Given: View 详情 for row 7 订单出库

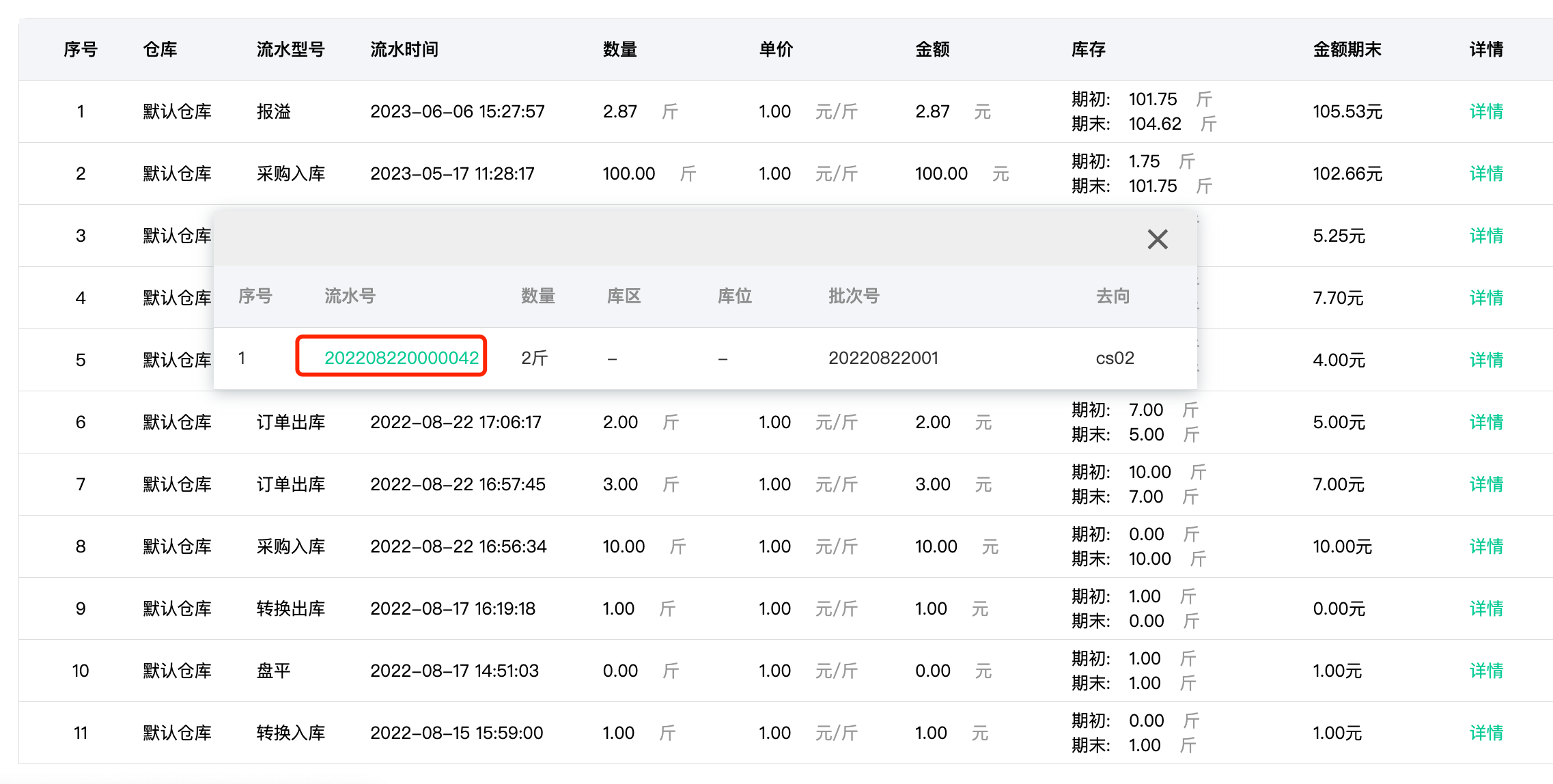Looking at the screenshot, I should tap(1486, 484).
